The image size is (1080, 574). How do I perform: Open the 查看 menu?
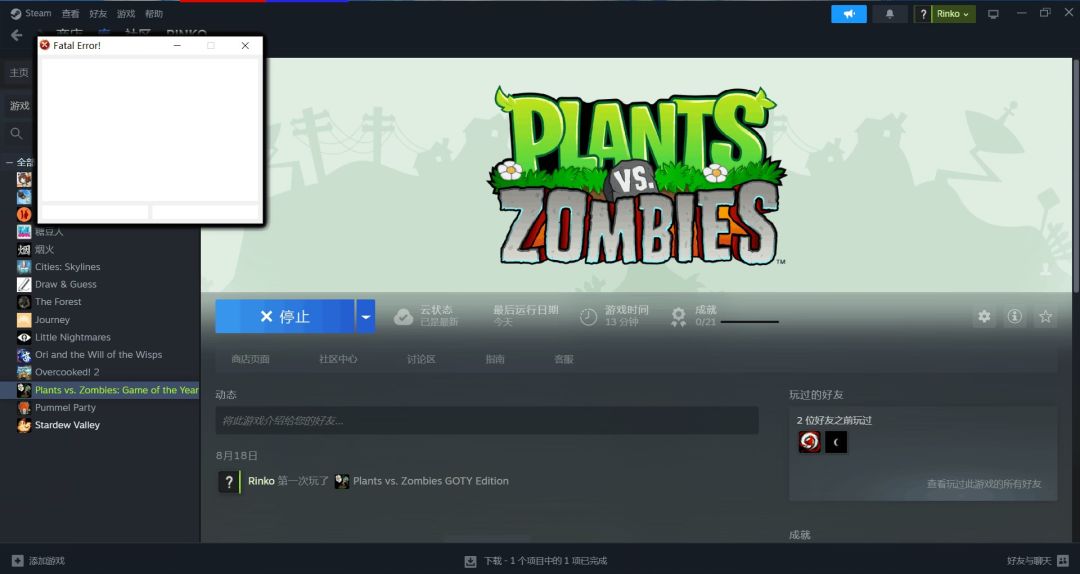pyautogui.click(x=70, y=14)
